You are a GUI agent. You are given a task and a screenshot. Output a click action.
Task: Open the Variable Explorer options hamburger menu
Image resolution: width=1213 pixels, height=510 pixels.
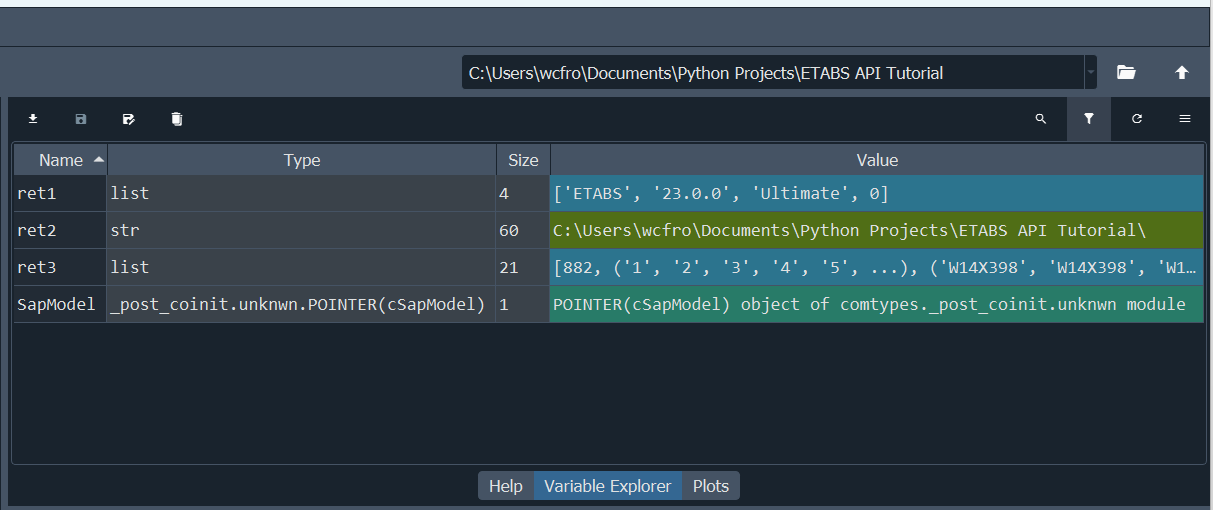[x=1185, y=119]
